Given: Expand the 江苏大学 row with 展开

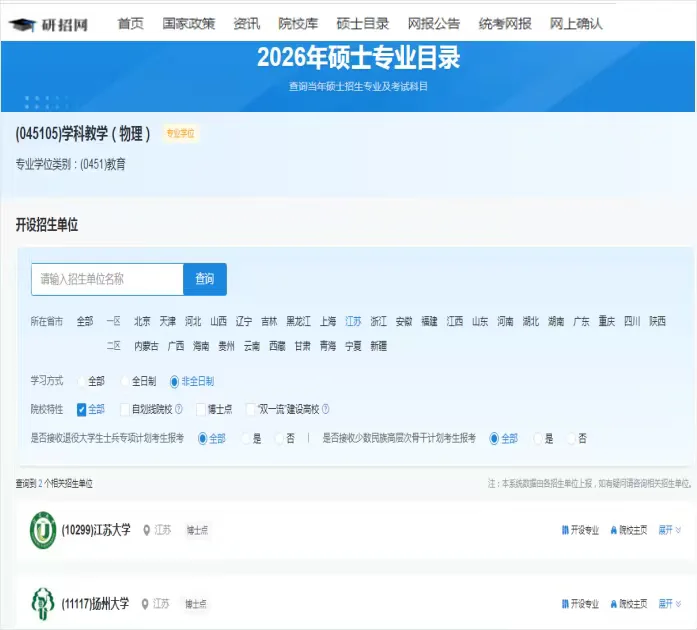Looking at the screenshot, I should tap(669, 530).
